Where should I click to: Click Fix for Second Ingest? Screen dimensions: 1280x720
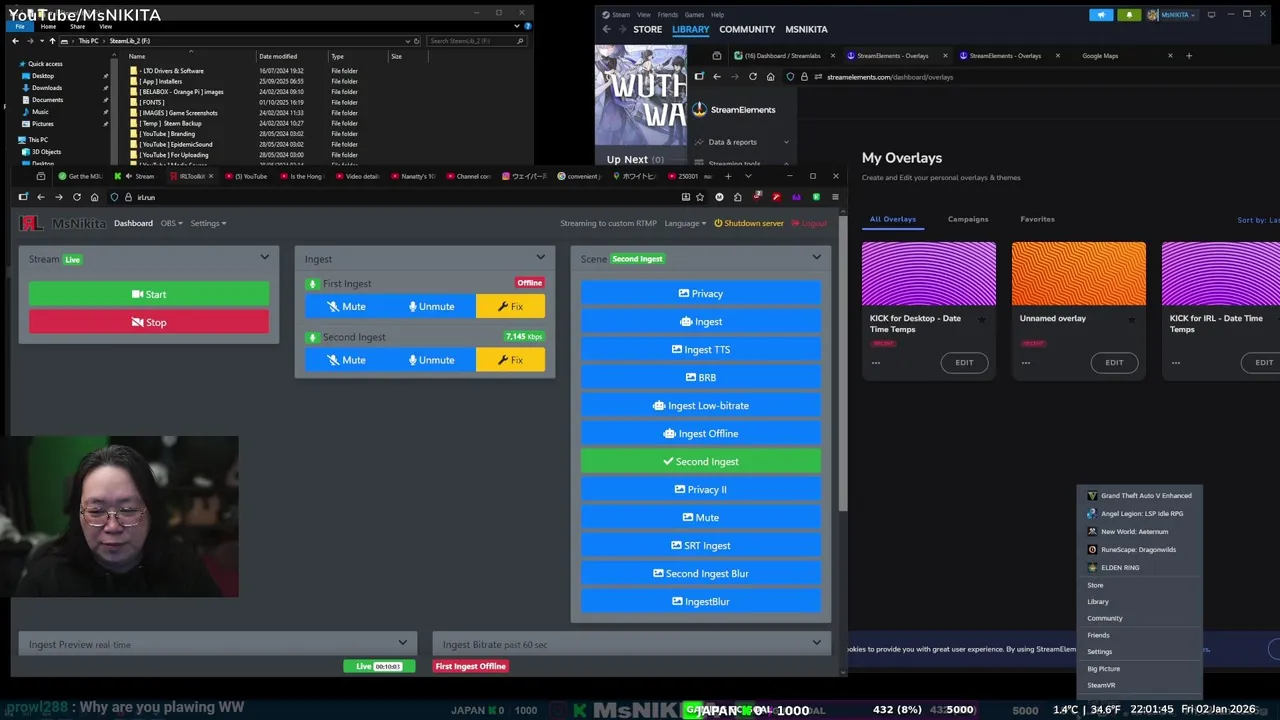click(x=510, y=360)
